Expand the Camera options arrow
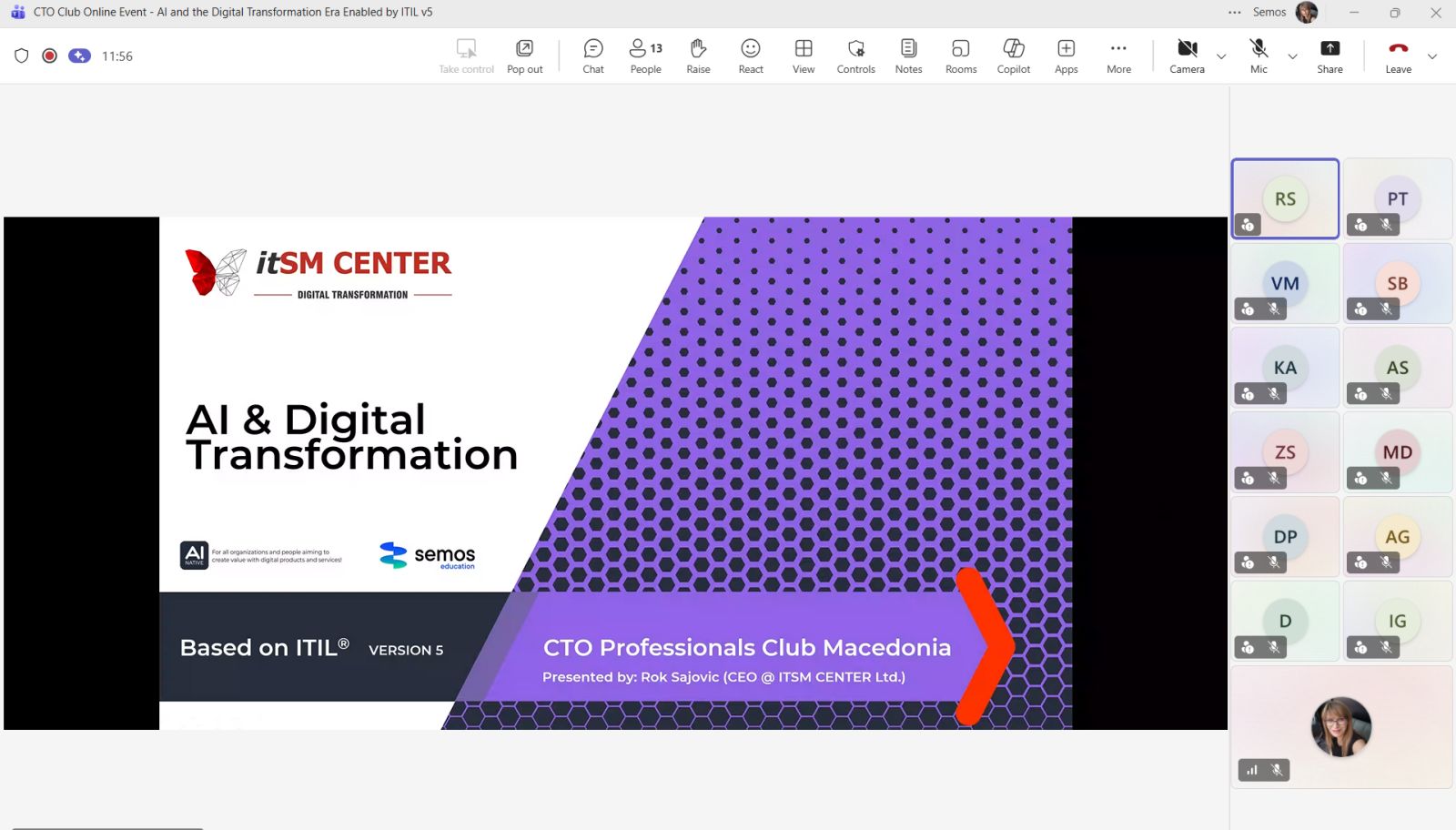1456x830 pixels. (x=1221, y=56)
